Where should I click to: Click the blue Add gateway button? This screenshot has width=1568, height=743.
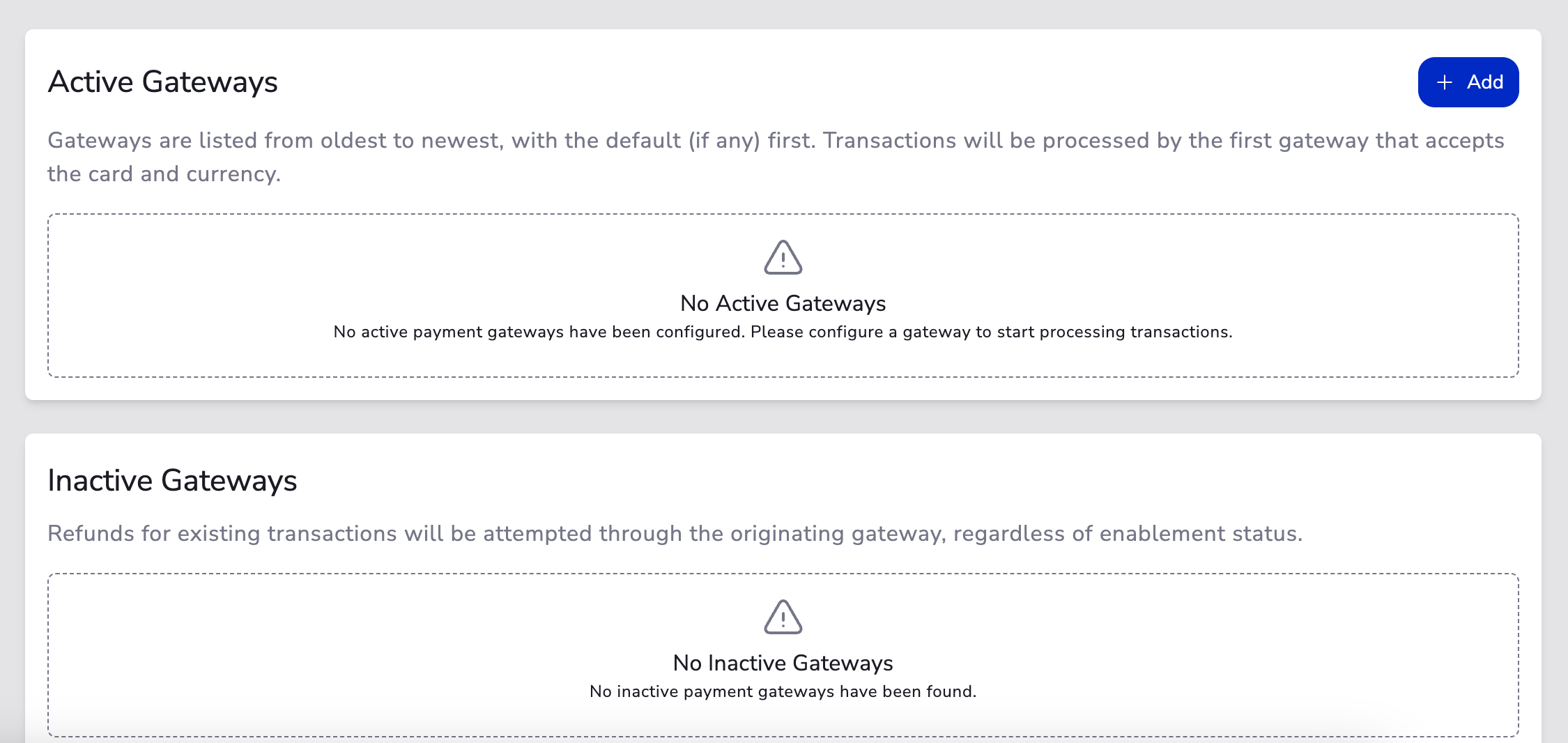1468,82
